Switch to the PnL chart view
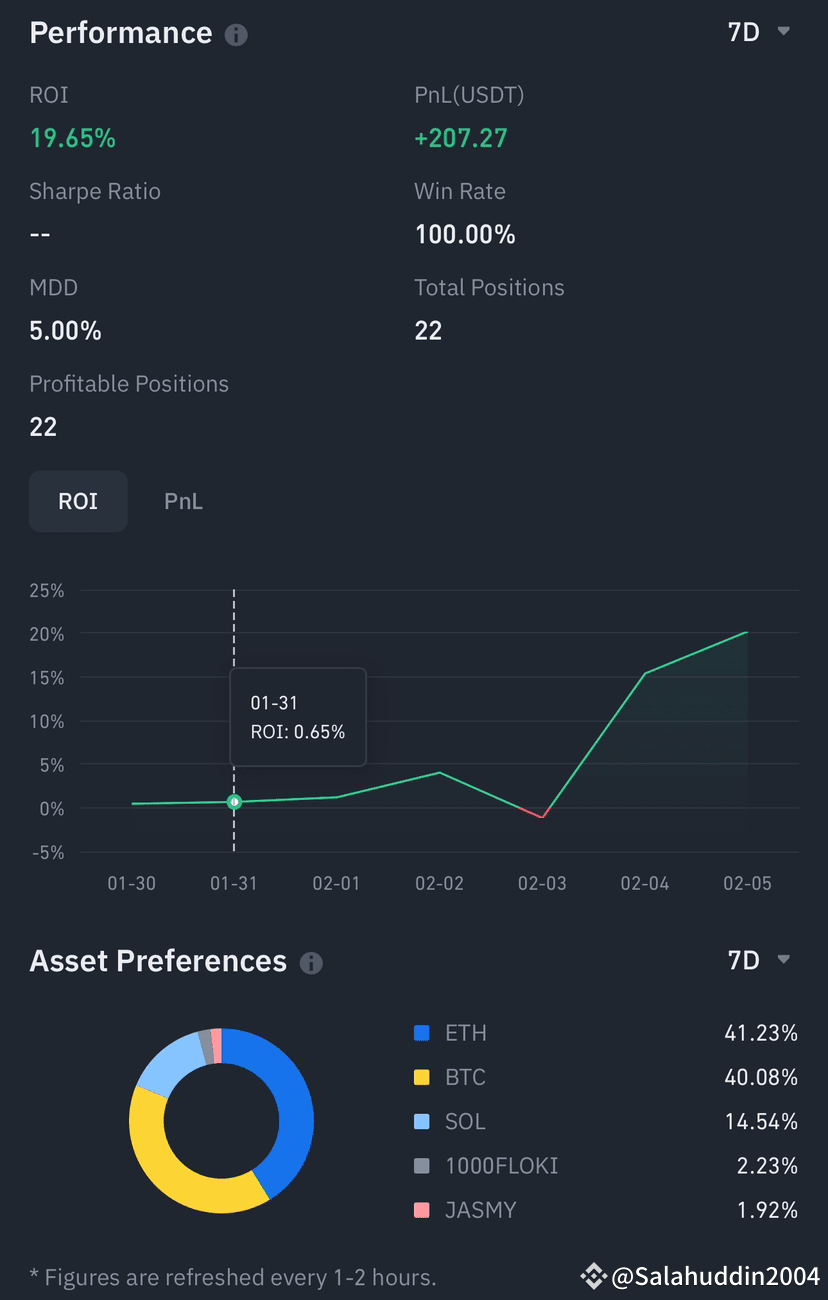The width and height of the screenshot is (828, 1300). click(x=183, y=501)
